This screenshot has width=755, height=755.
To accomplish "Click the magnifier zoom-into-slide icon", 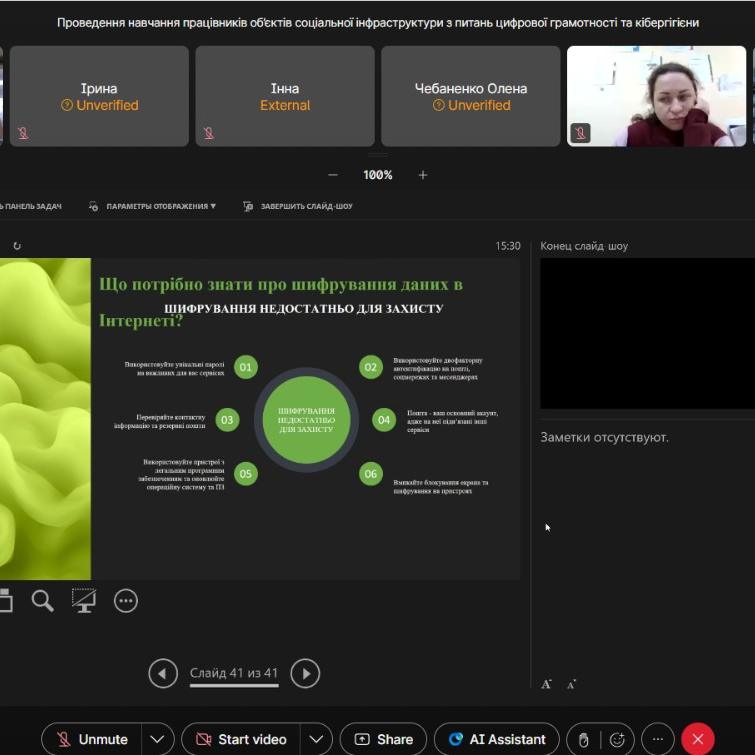I will point(42,600).
